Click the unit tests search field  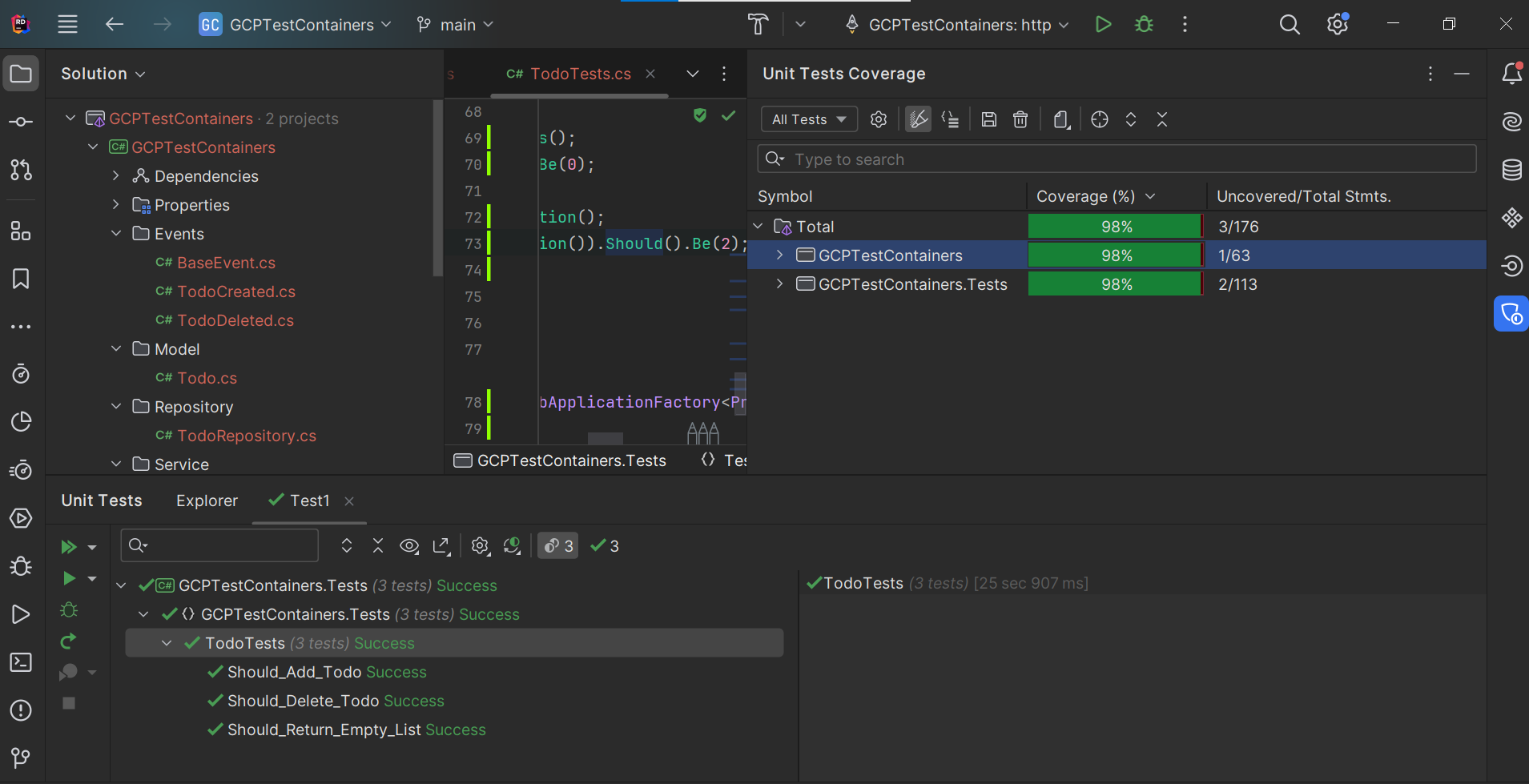point(219,545)
